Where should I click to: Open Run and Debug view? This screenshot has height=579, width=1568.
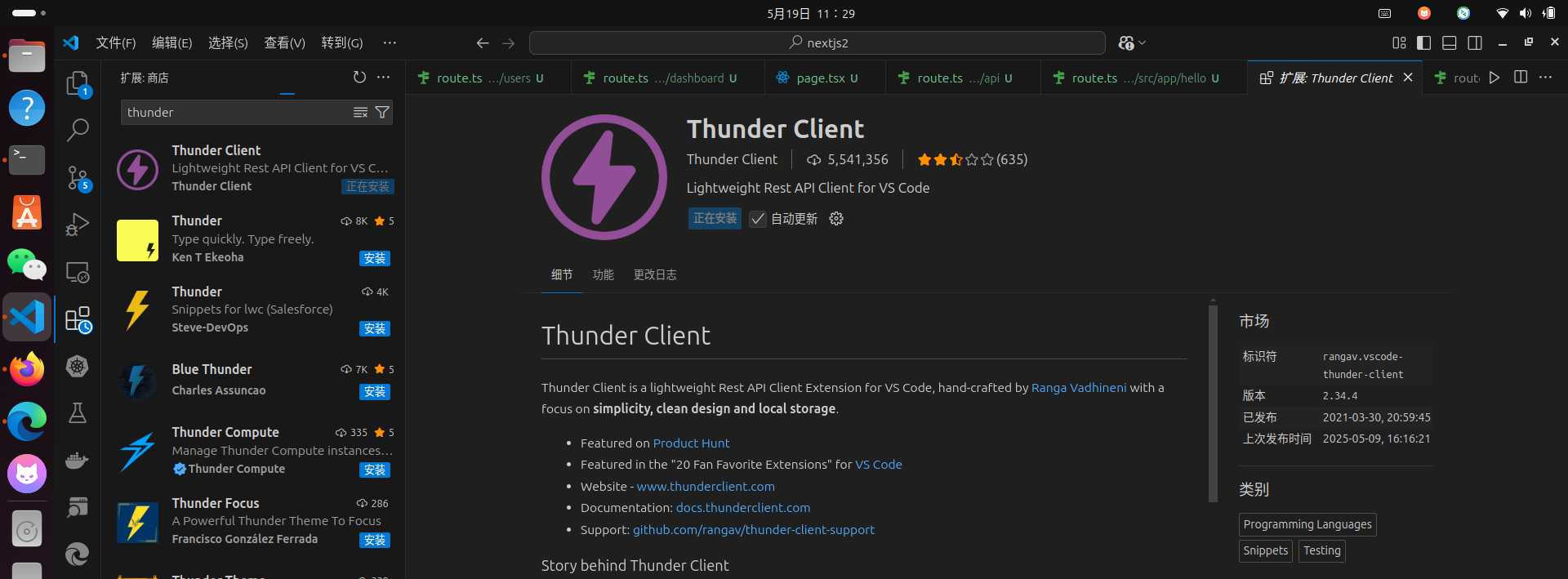78,224
